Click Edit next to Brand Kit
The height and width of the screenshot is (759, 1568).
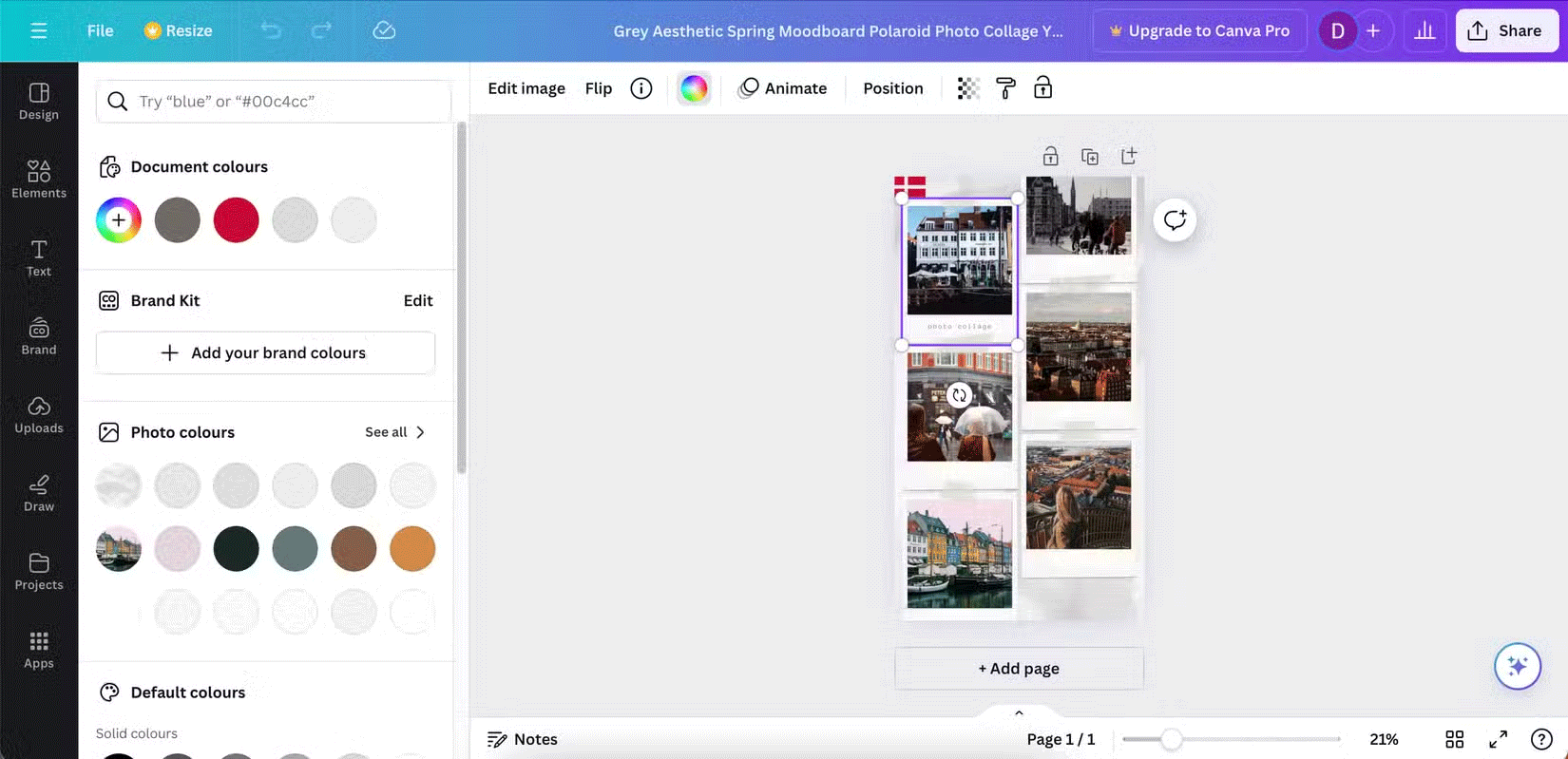418,301
